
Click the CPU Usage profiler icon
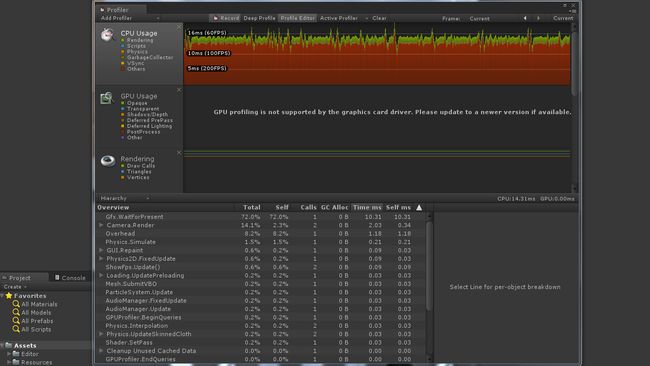click(107, 35)
